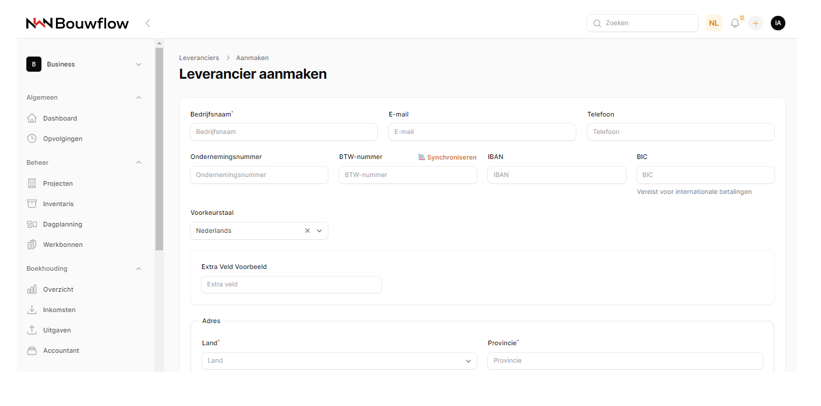Open the notifications bell icon

click(x=735, y=23)
